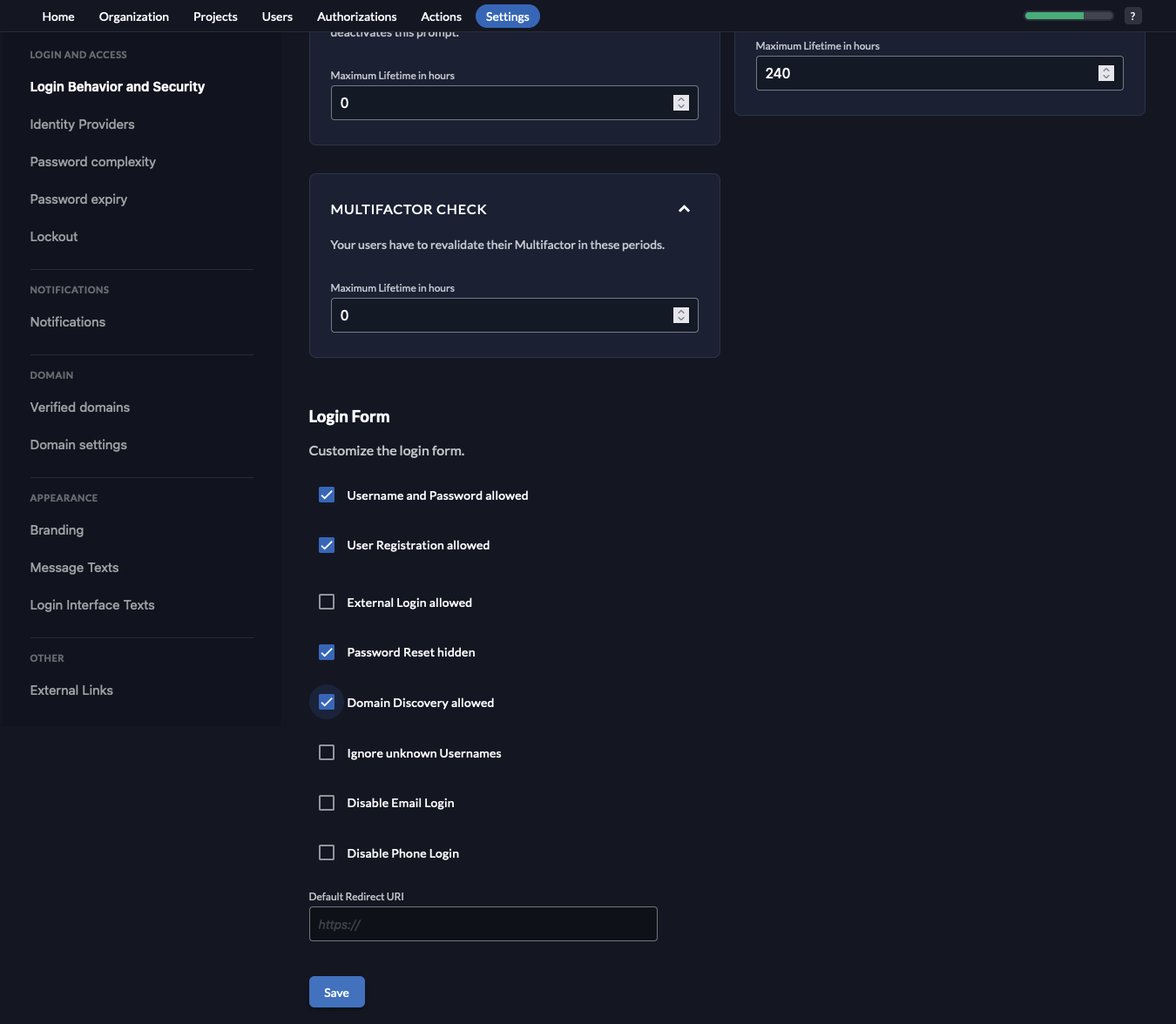The image size is (1176, 1024).
Task: Enable Disable Email Login option
Action: pyautogui.click(x=326, y=802)
